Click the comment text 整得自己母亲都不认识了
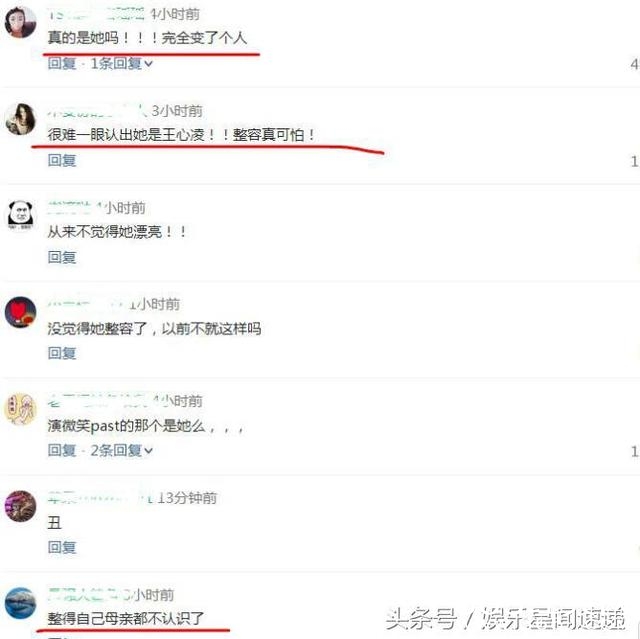Viewport: 640px width, 639px height. coord(126,619)
